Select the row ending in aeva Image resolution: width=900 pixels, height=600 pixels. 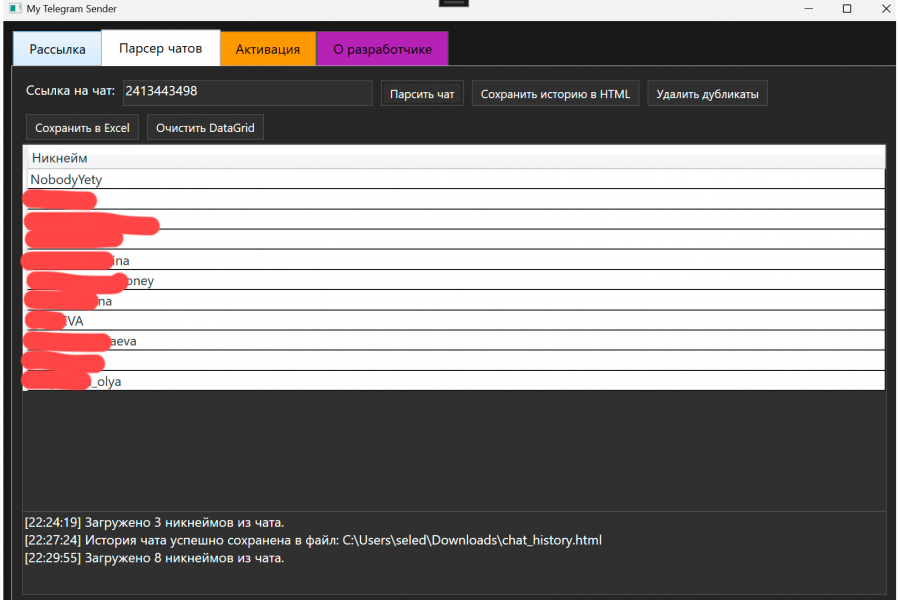click(454, 340)
